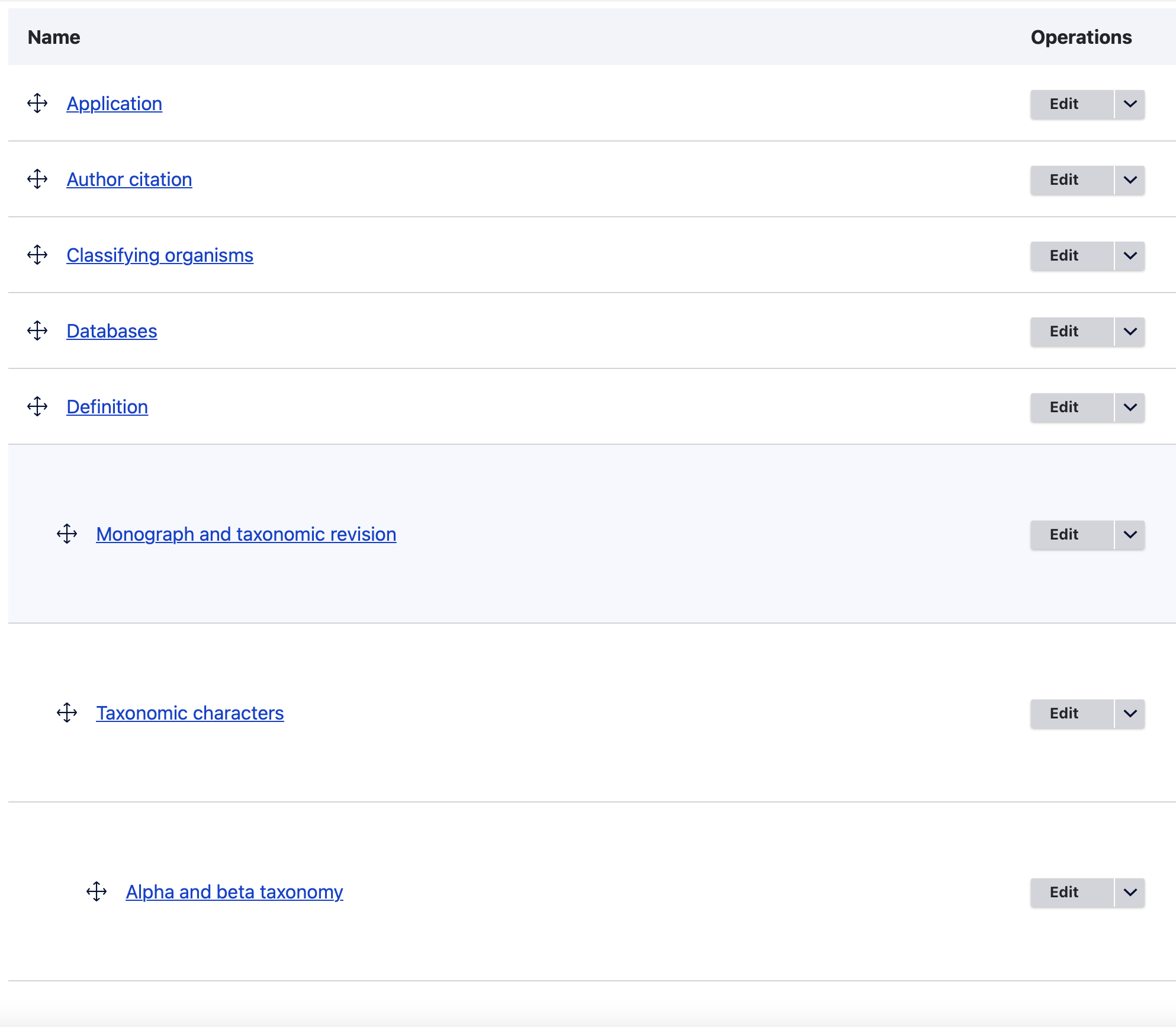The height and width of the screenshot is (1027, 1176).
Task: Open the Alpha and beta taxonomy term page
Action: pyautogui.click(x=234, y=892)
